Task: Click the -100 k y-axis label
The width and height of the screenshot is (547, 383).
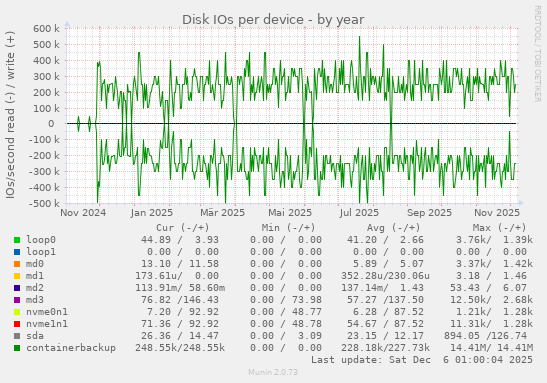Action: [44, 140]
